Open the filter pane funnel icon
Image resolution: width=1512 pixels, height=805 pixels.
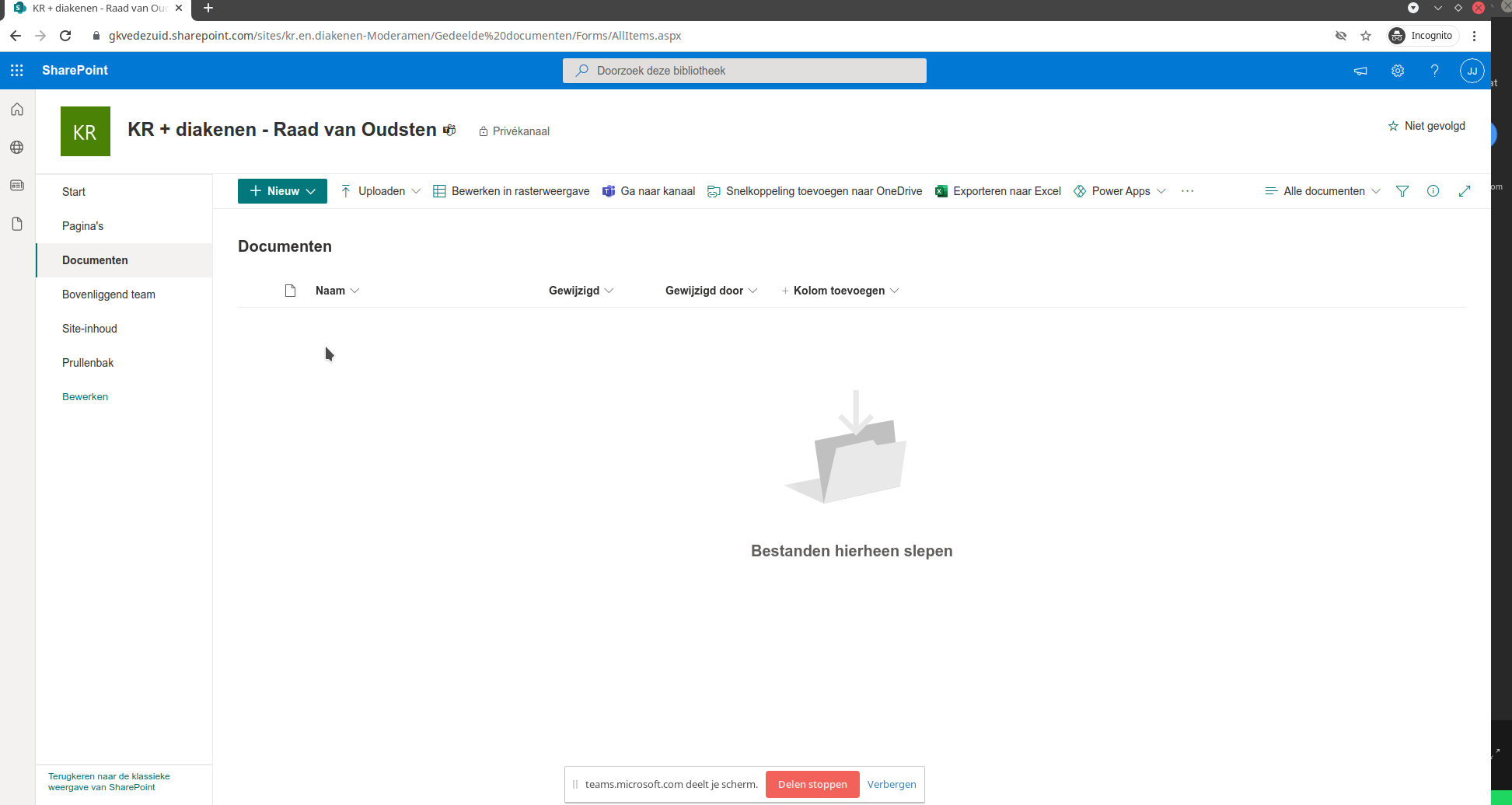[x=1402, y=191]
